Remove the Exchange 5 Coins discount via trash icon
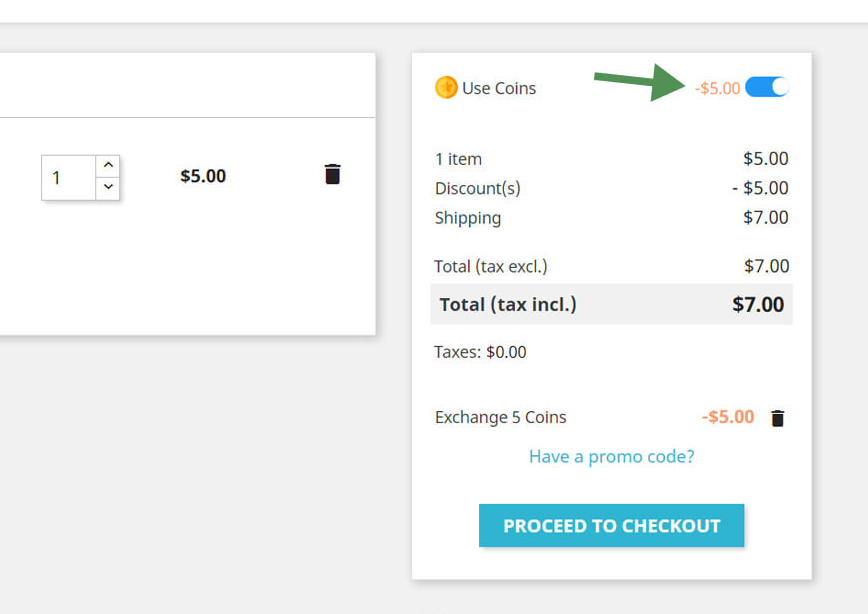Viewport: 868px width, 614px height. click(779, 418)
